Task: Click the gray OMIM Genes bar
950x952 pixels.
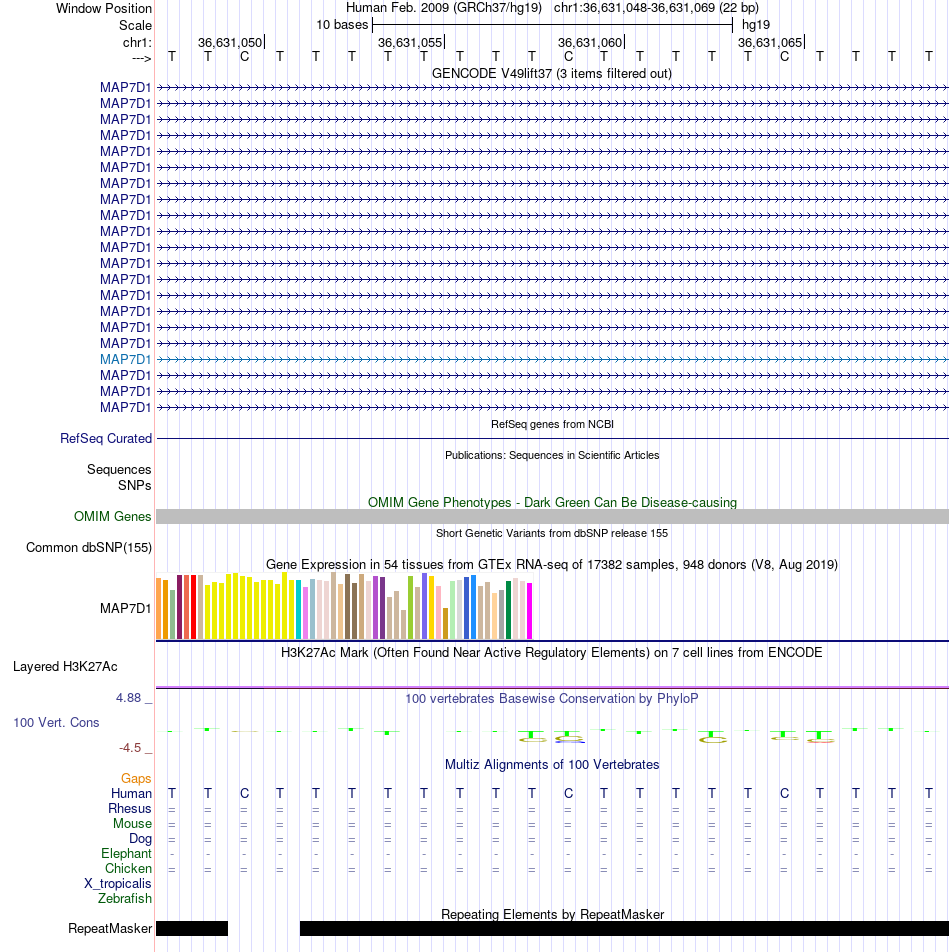Action: tap(552, 517)
